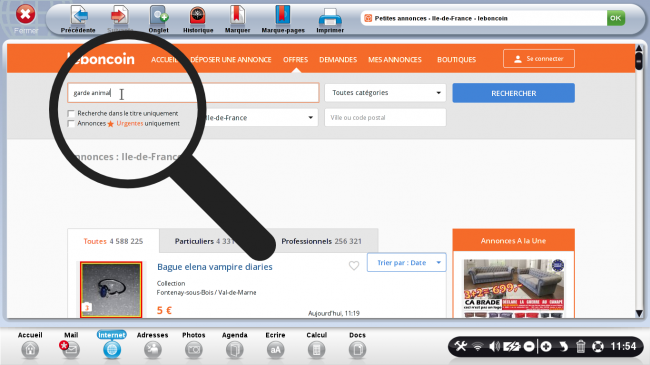The image size is (650, 365).
Task: Open the DEMANDES menu item
Action: 338,60
